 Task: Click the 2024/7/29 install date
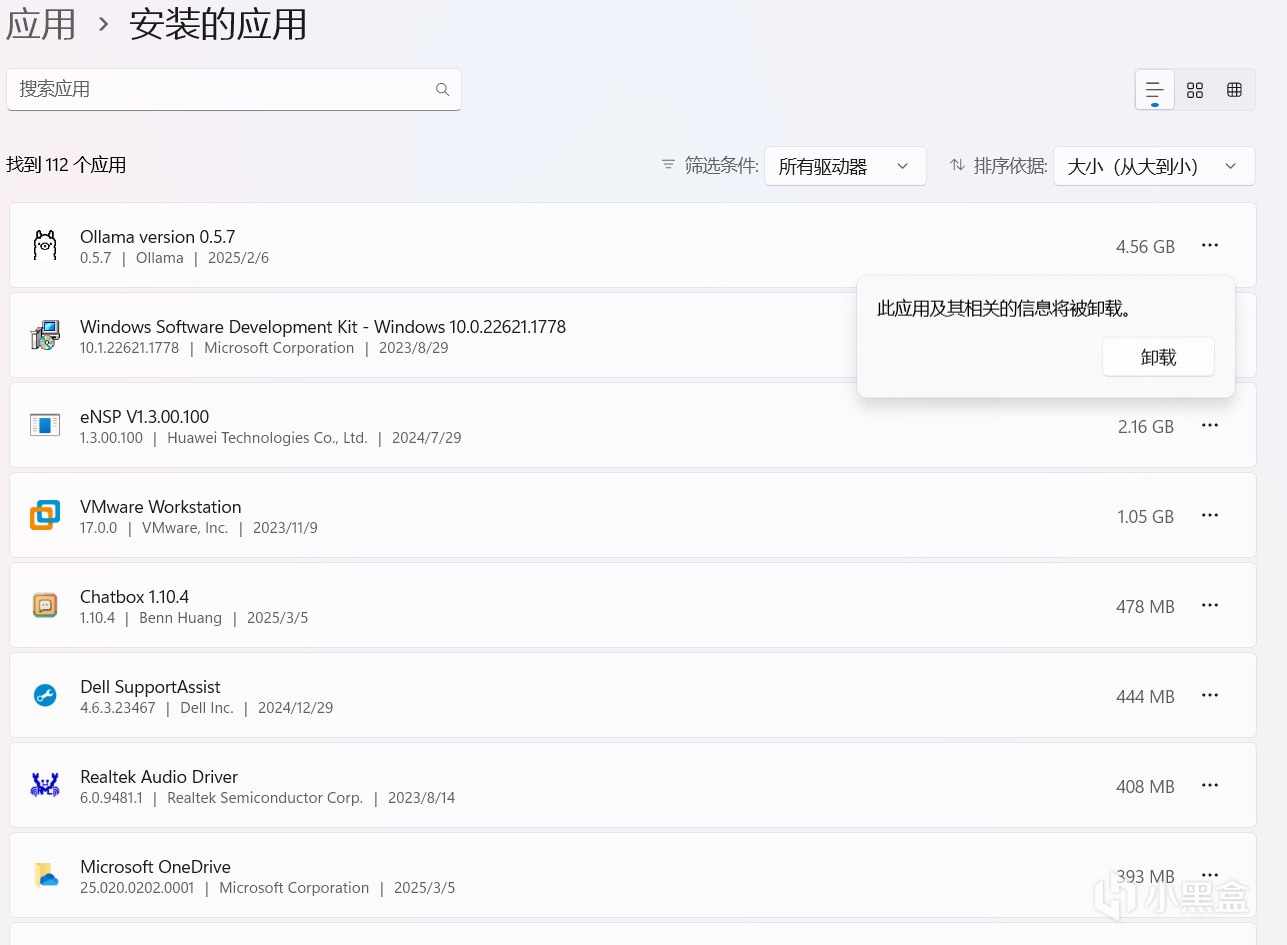coord(427,438)
